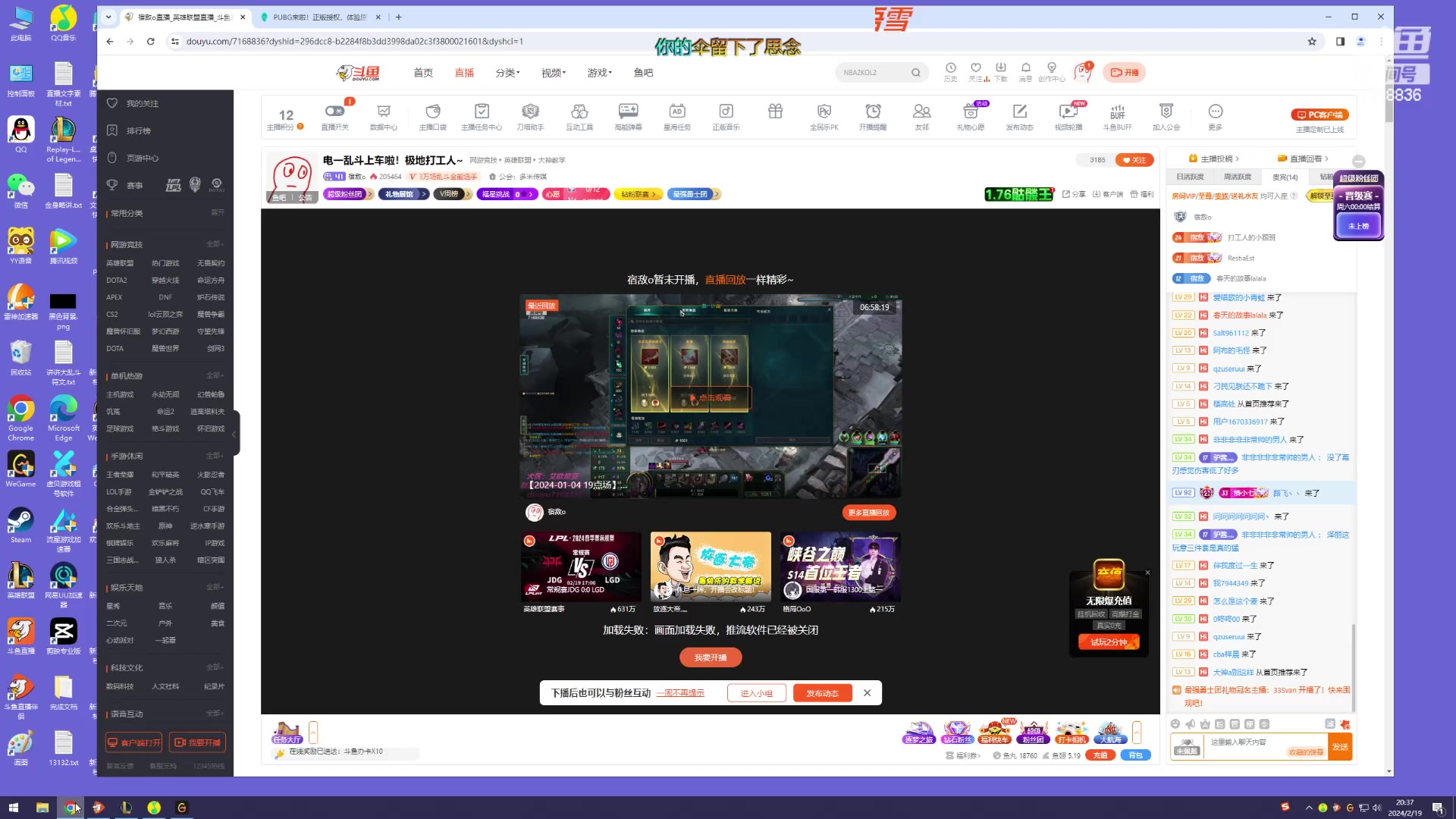Open the JDG vs LGD match thumbnail
1456x819 pixels.
581,566
